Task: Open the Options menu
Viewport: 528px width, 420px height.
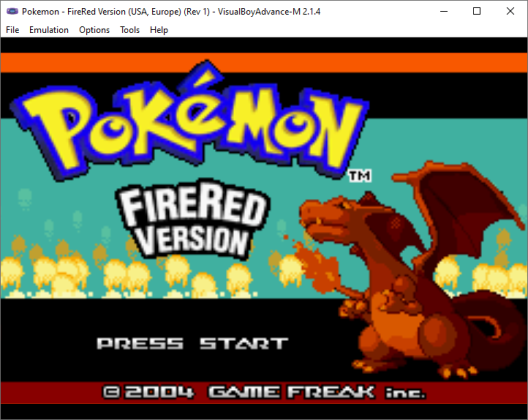Action: tap(94, 30)
